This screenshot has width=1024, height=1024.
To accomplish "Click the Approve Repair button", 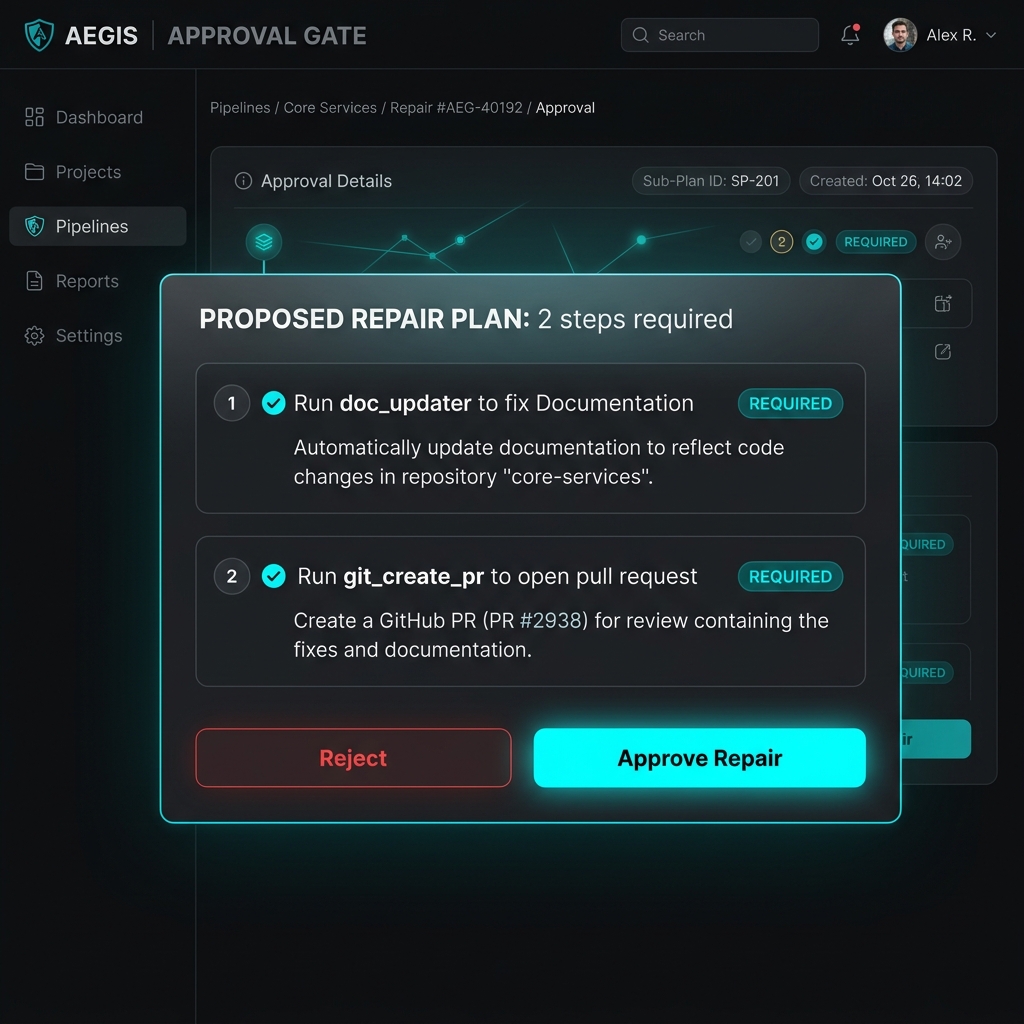I will (699, 758).
